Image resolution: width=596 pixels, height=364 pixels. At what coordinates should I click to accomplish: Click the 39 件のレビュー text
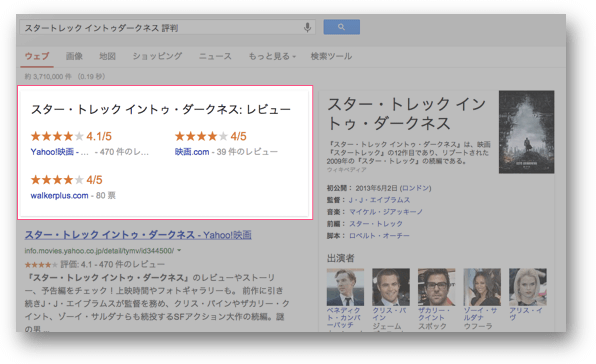tap(247, 152)
